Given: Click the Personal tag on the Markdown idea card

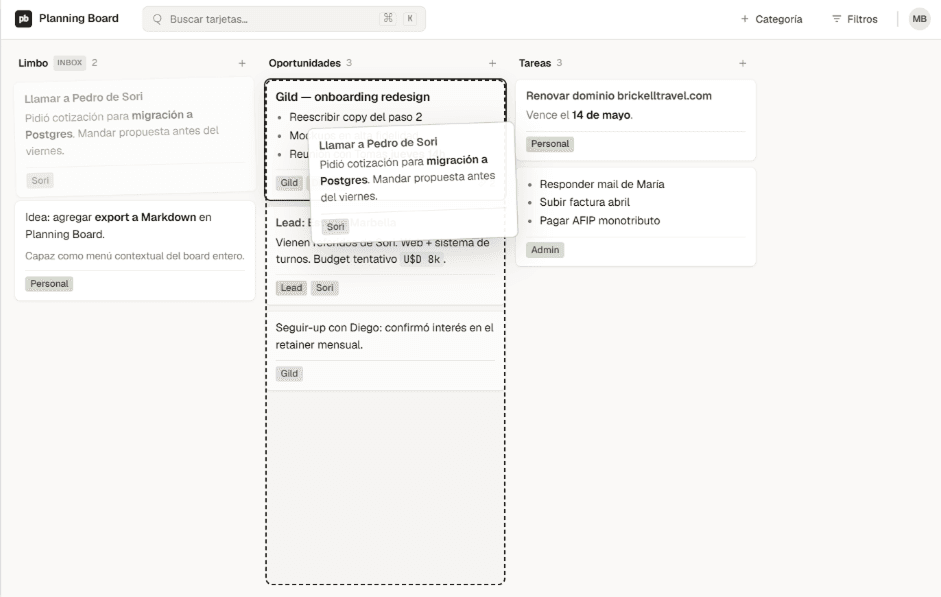Looking at the screenshot, I should point(49,284).
